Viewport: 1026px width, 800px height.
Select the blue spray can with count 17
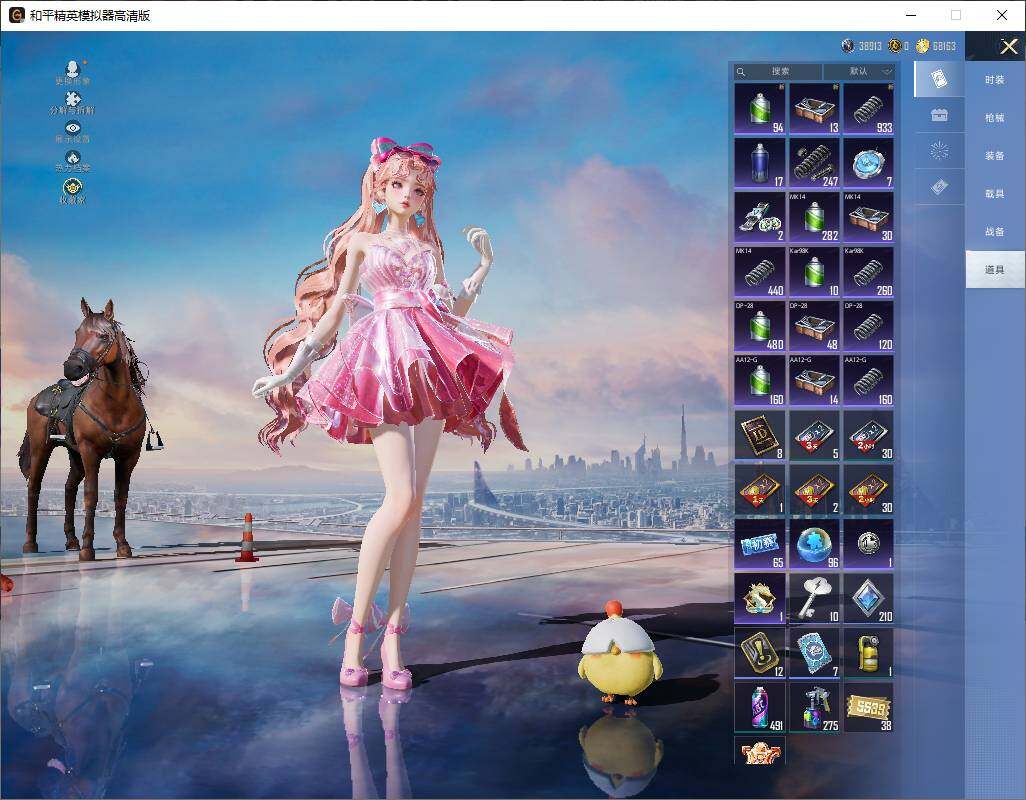point(759,163)
